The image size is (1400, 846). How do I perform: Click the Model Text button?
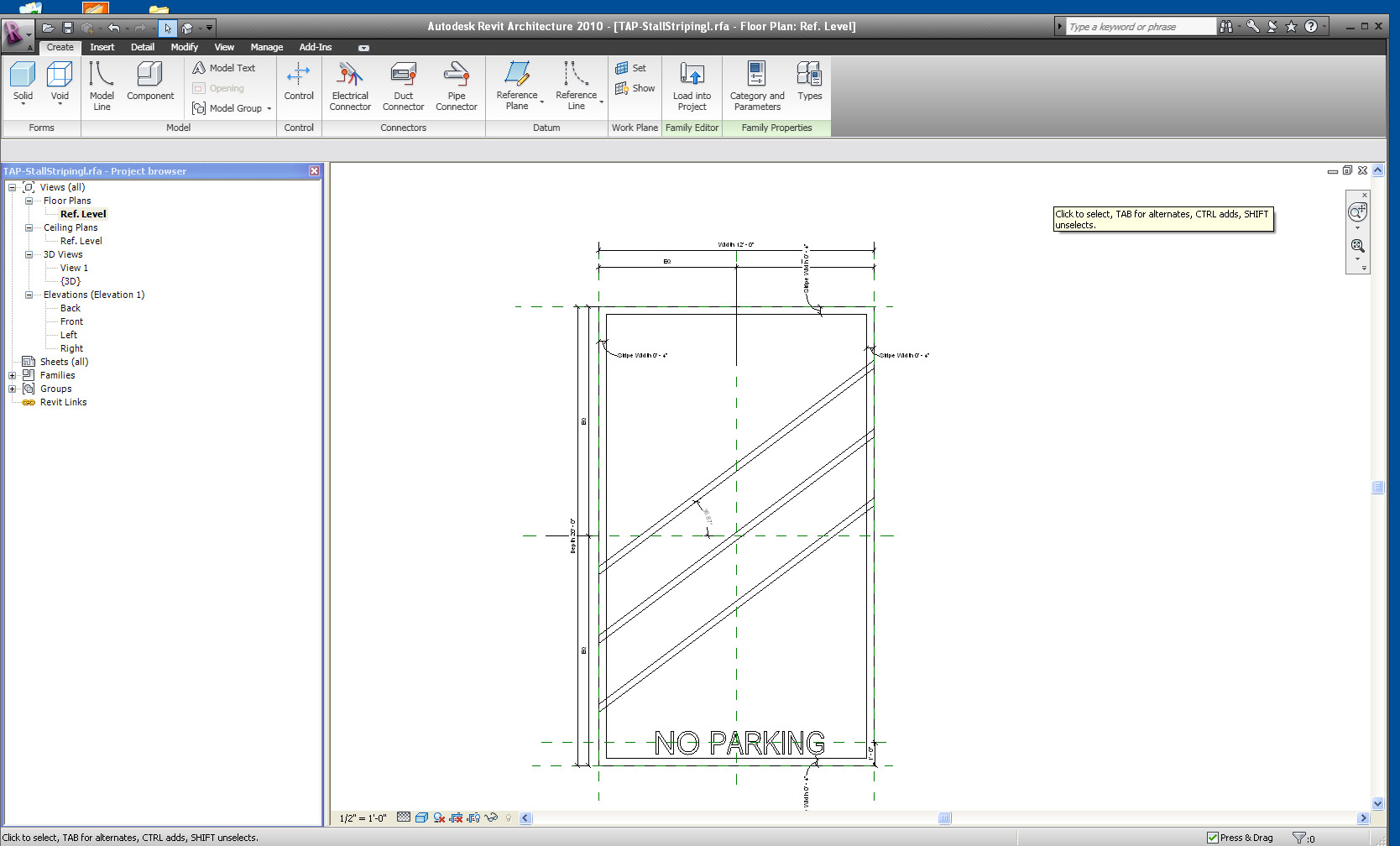pos(224,68)
